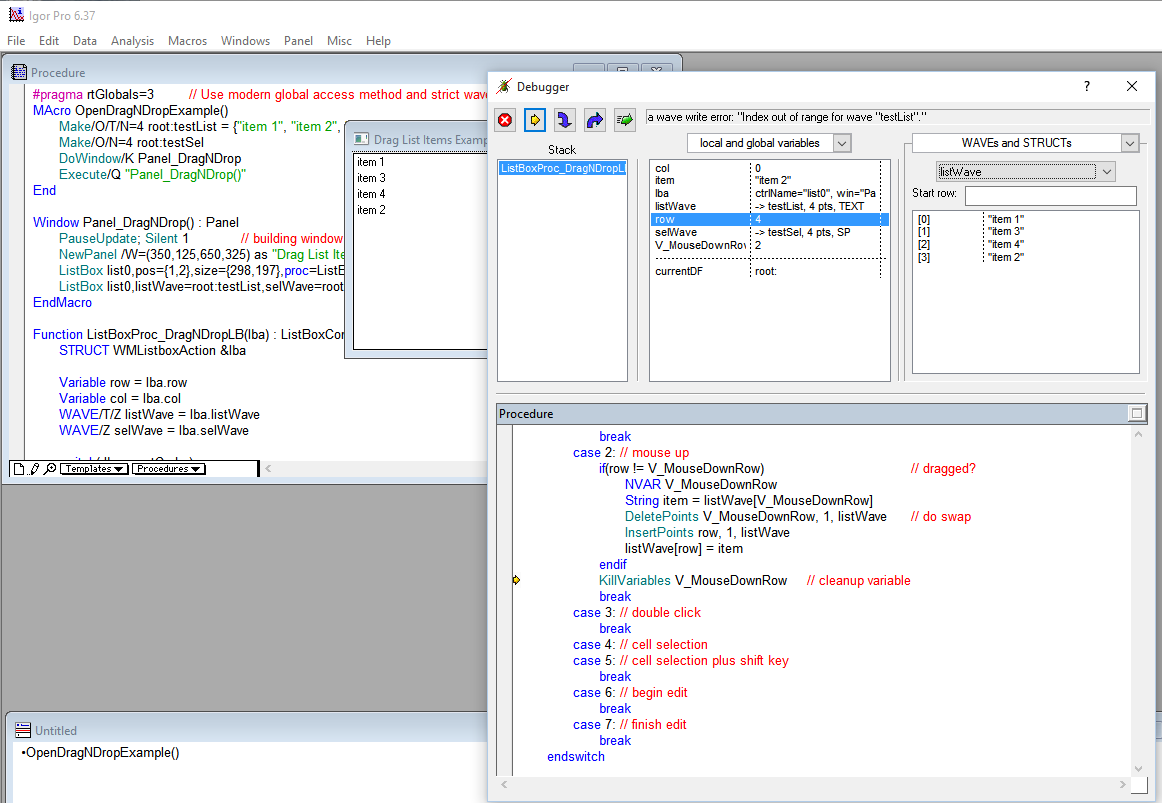Click the KillVariables line in debugger code
The width and height of the screenshot is (1162, 803).
754,581
